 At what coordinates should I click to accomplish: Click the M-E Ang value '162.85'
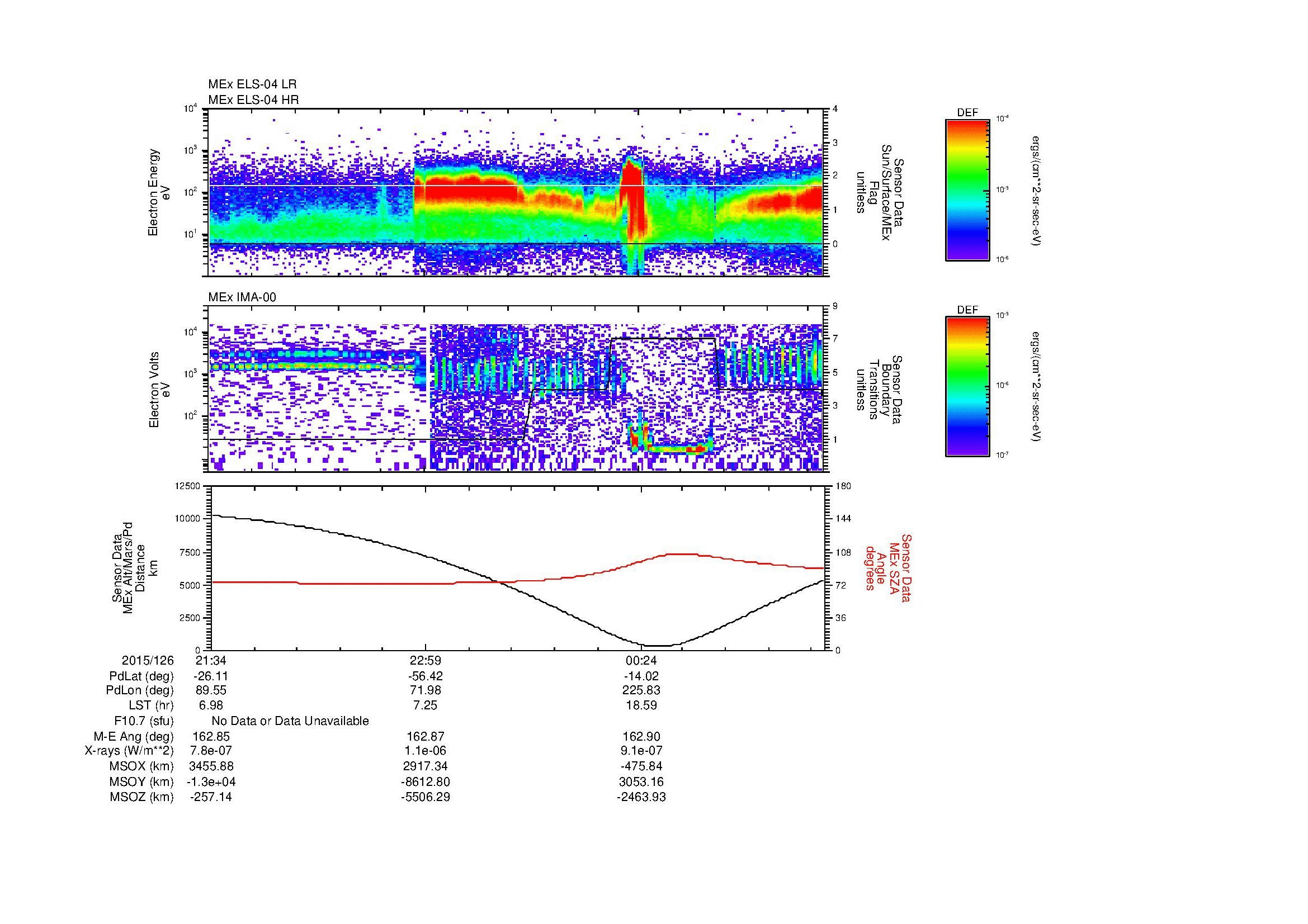(211, 737)
